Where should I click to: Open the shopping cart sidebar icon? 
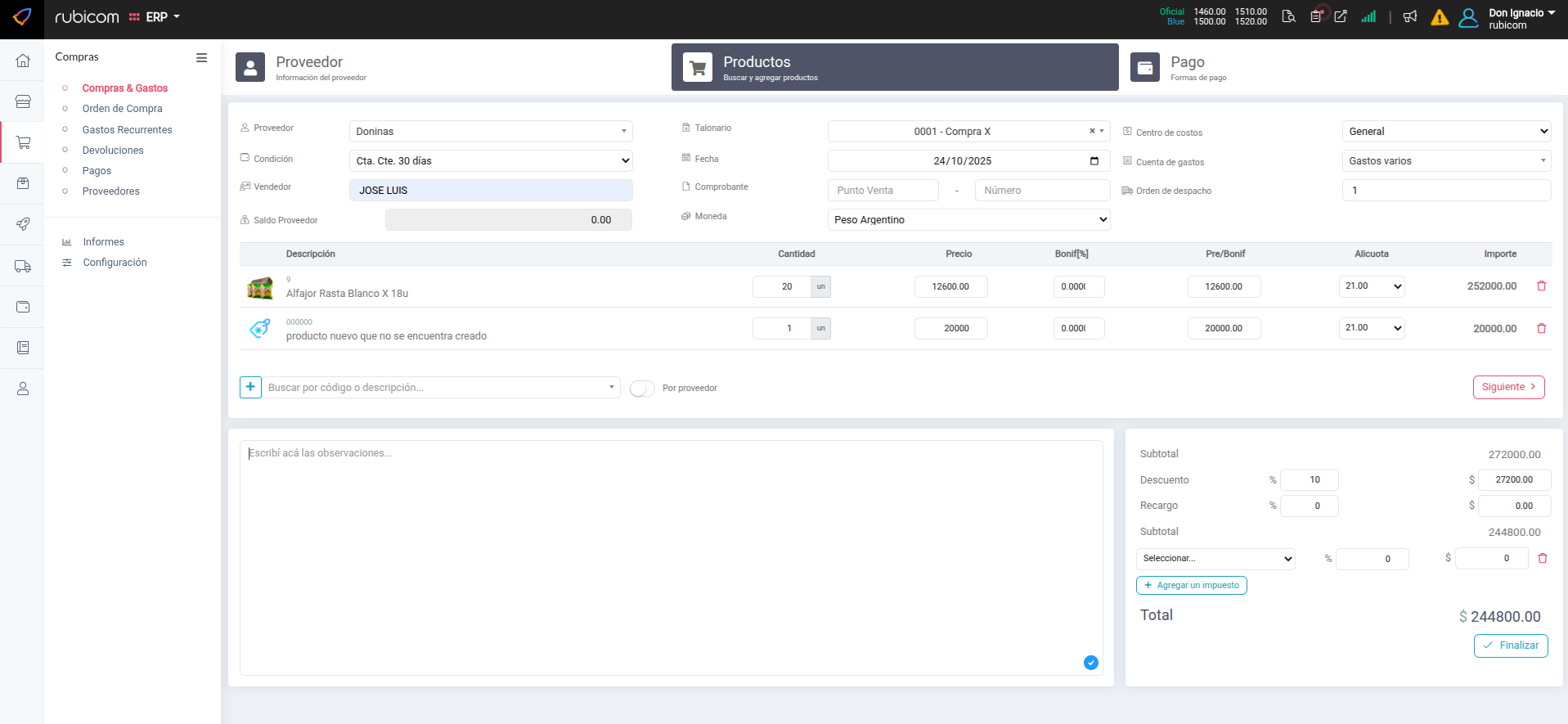[x=23, y=142]
